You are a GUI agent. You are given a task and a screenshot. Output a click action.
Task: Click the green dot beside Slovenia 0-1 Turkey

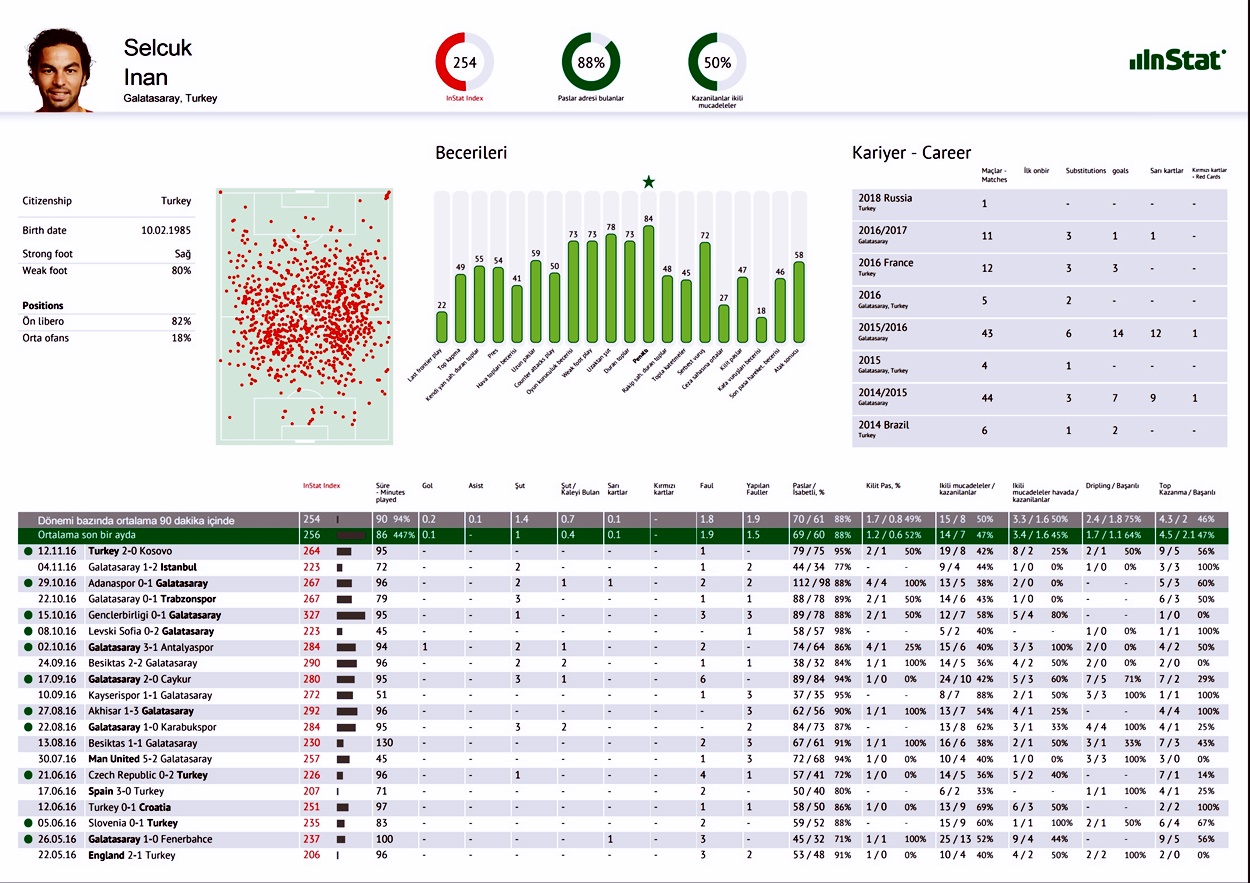29,823
